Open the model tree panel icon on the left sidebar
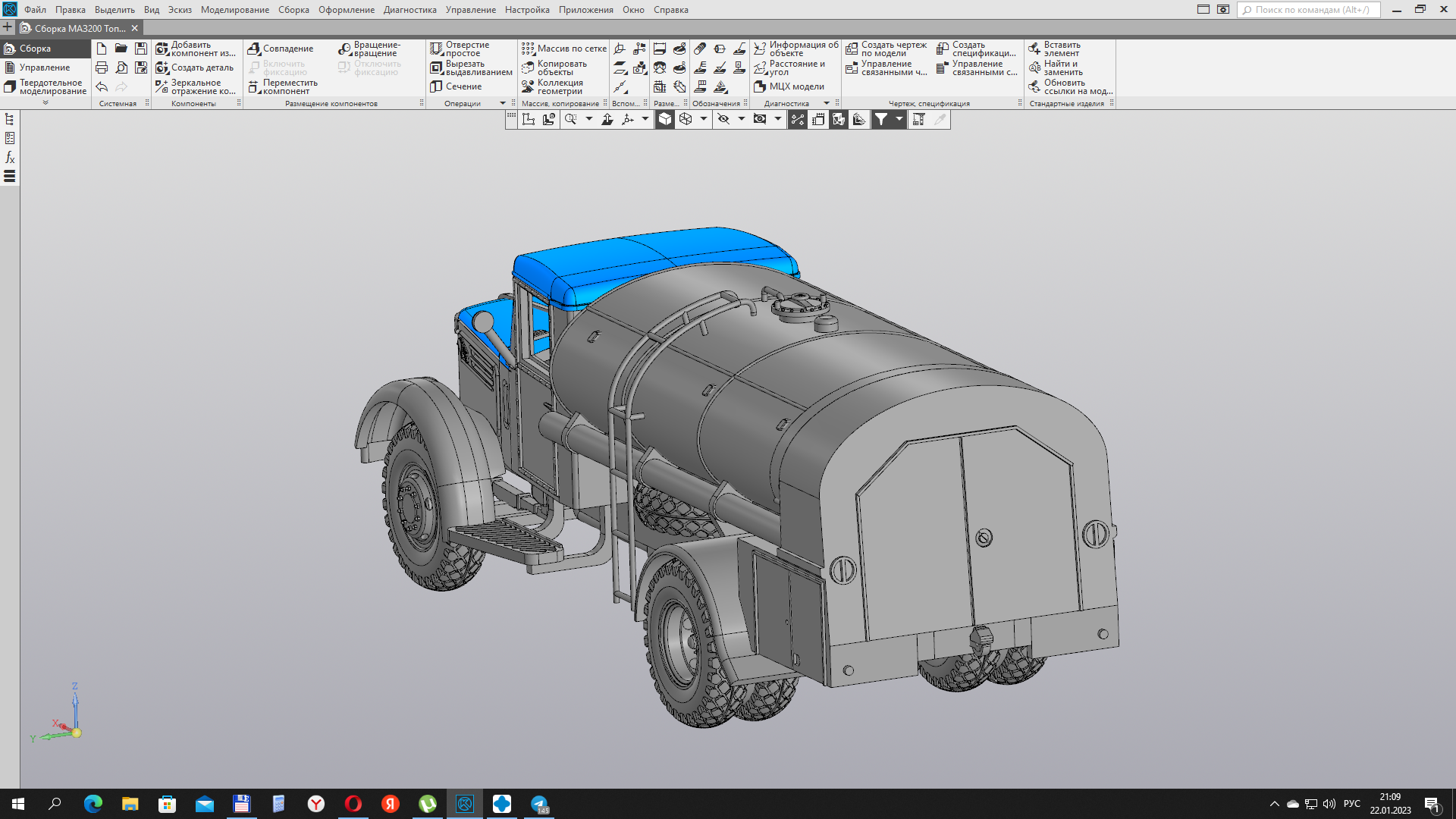 pos(10,119)
